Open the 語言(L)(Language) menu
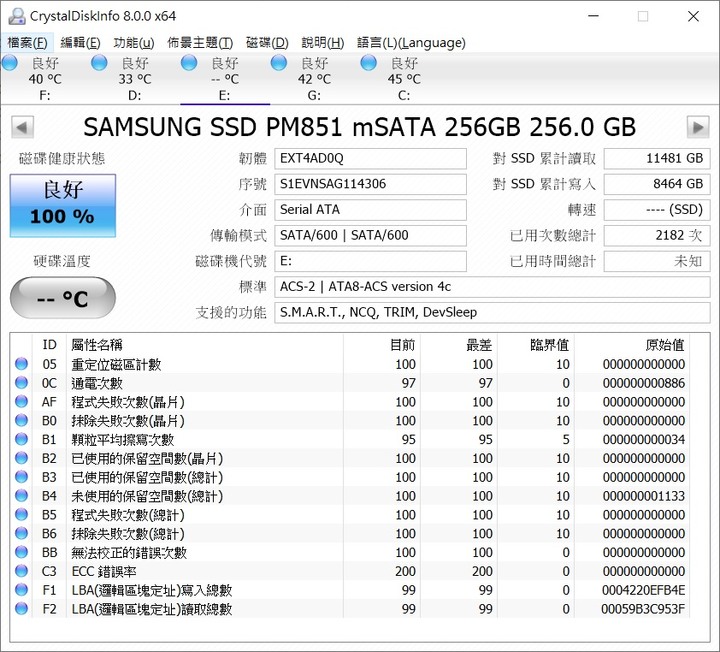720x652 pixels. click(x=411, y=43)
